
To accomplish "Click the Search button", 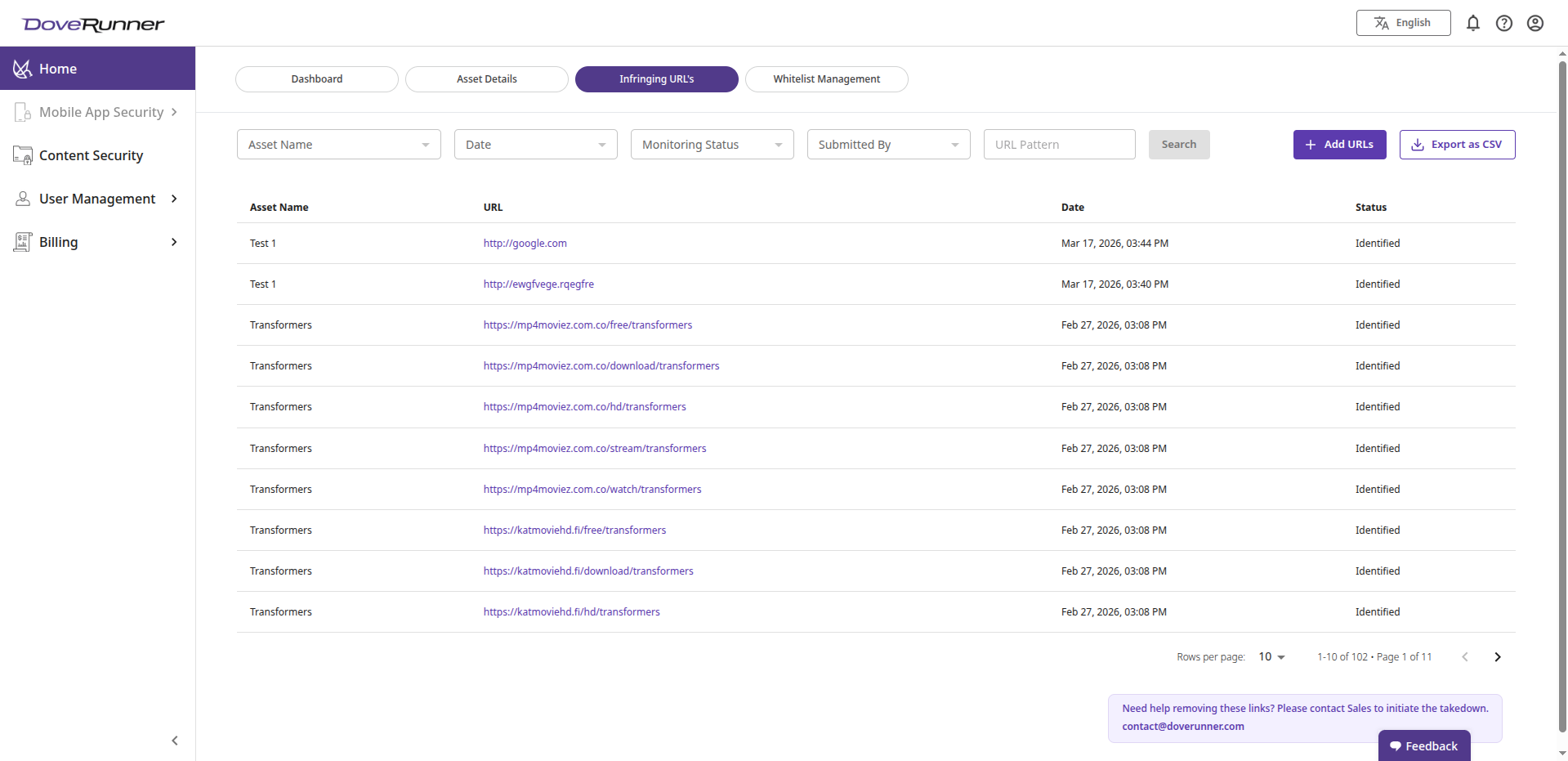I will click(x=1178, y=144).
